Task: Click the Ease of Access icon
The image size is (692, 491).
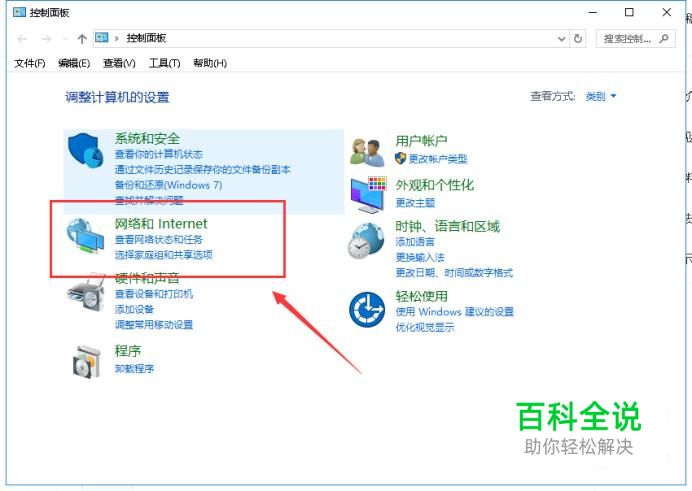Action: click(x=367, y=309)
